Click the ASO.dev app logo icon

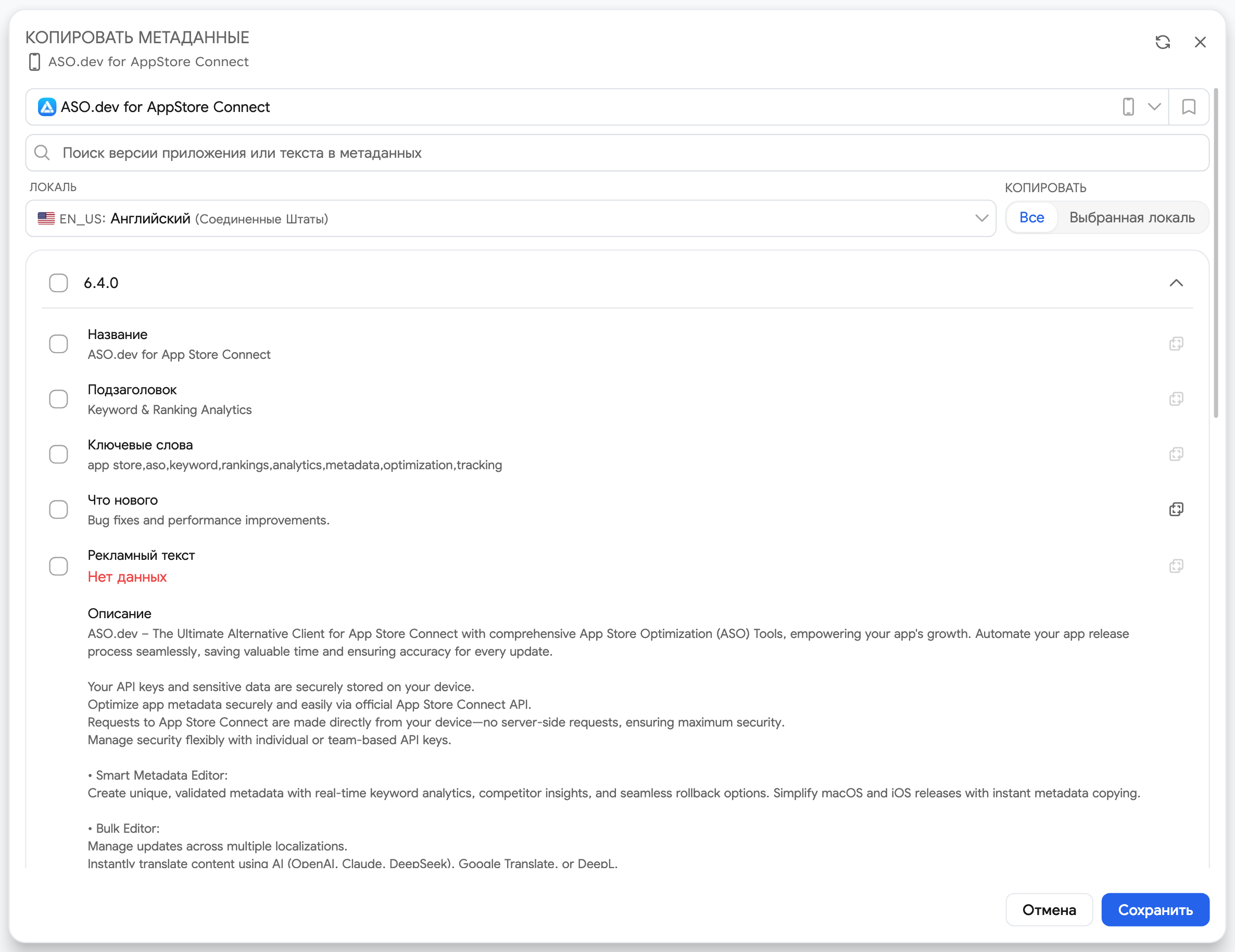47,107
